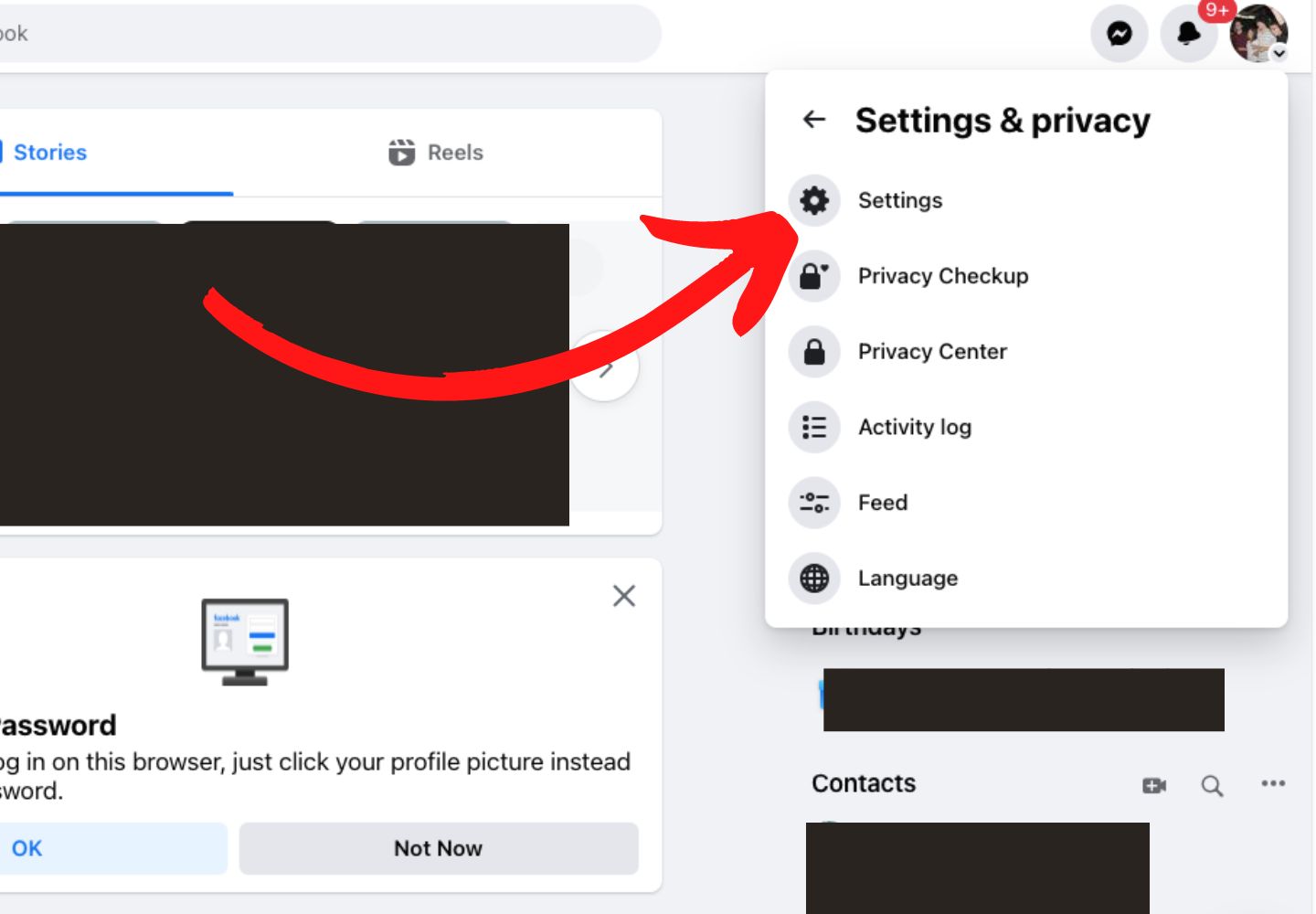Dismiss the password prompt with X
This screenshot has height=914, width=1316.
click(x=624, y=596)
